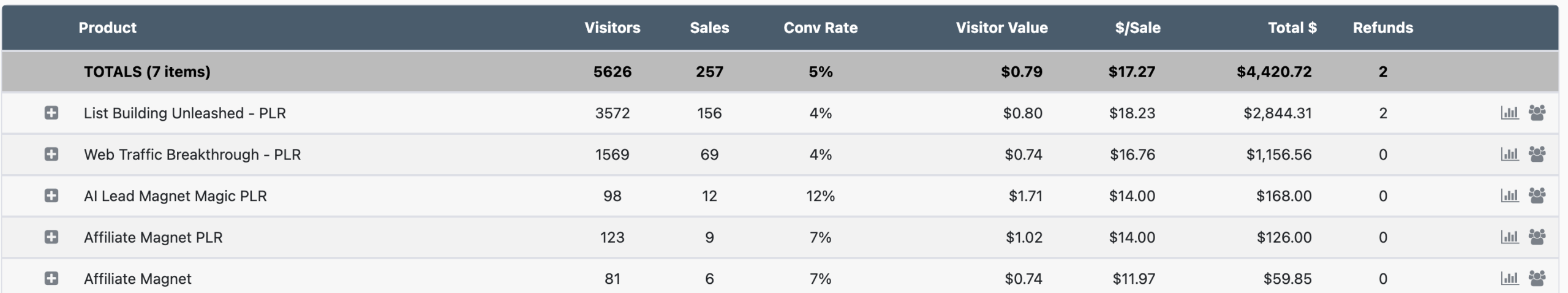Image resolution: width=1568 pixels, height=293 pixels.
Task: Sort by Product column header
Action: click(107, 28)
